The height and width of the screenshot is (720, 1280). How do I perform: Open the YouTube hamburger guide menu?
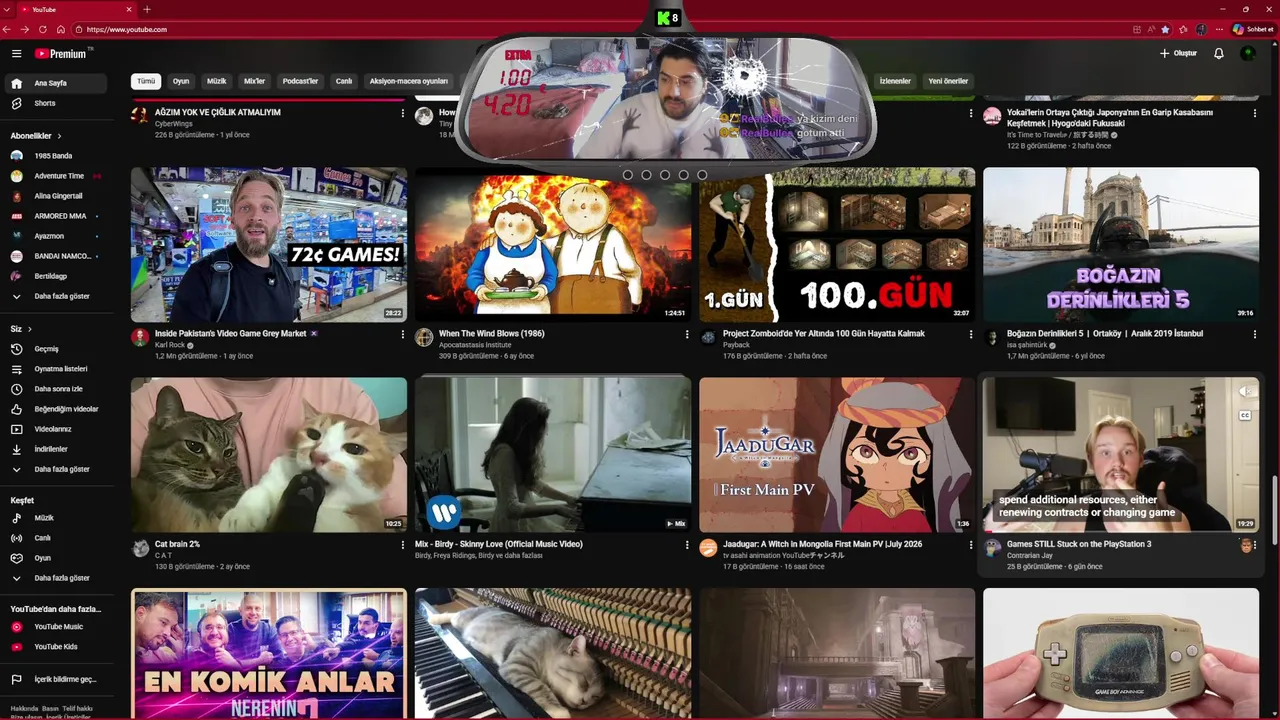click(16, 53)
